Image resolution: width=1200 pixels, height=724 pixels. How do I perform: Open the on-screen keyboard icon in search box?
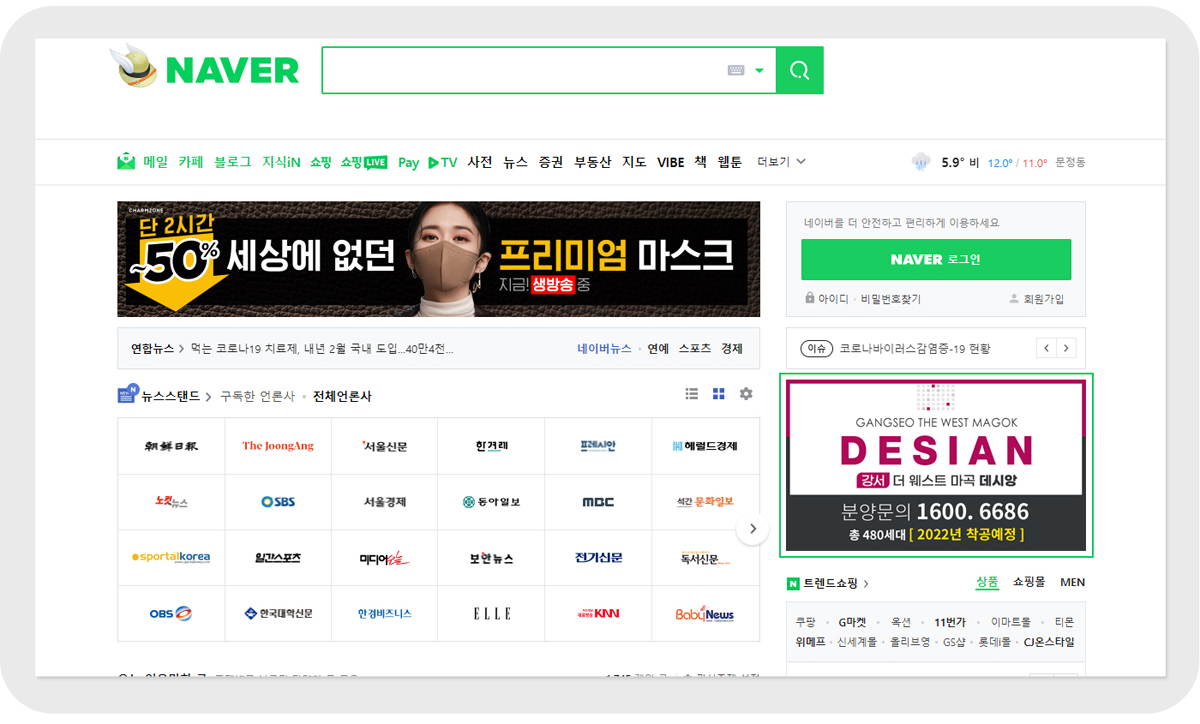(736, 70)
